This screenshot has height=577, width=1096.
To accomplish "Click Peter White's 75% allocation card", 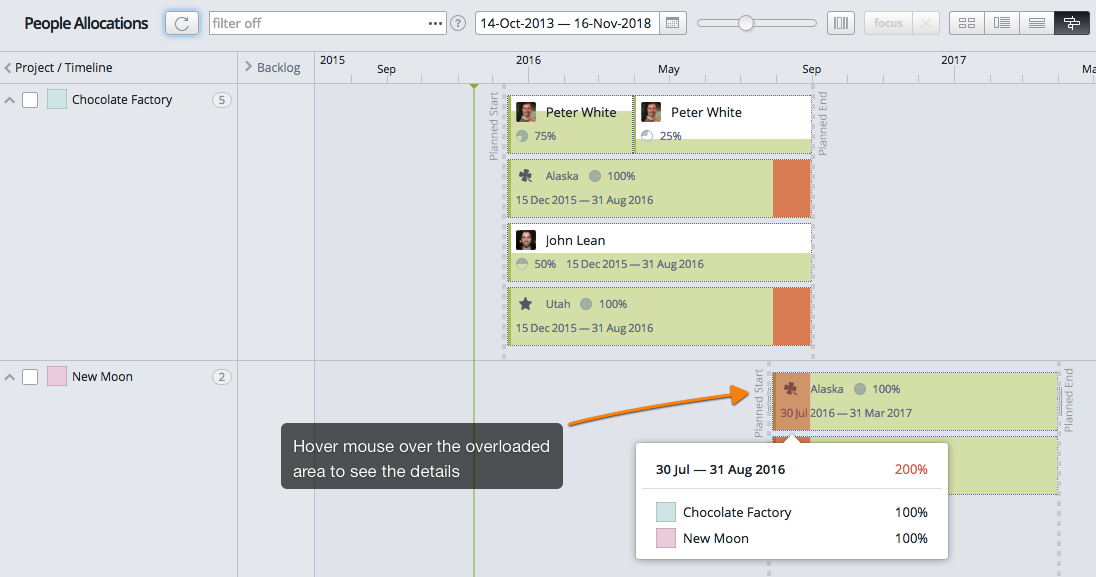I will pyautogui.click(x=570, y=124).
